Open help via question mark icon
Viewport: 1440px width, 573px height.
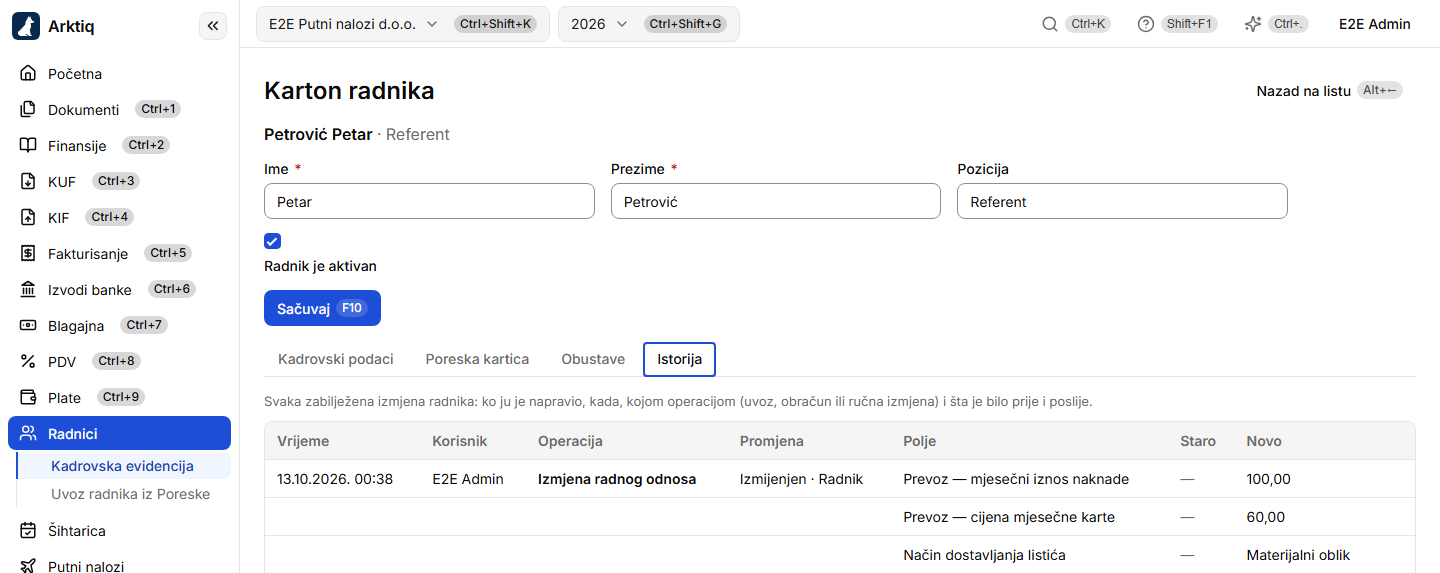click(x=1146, y=24)
